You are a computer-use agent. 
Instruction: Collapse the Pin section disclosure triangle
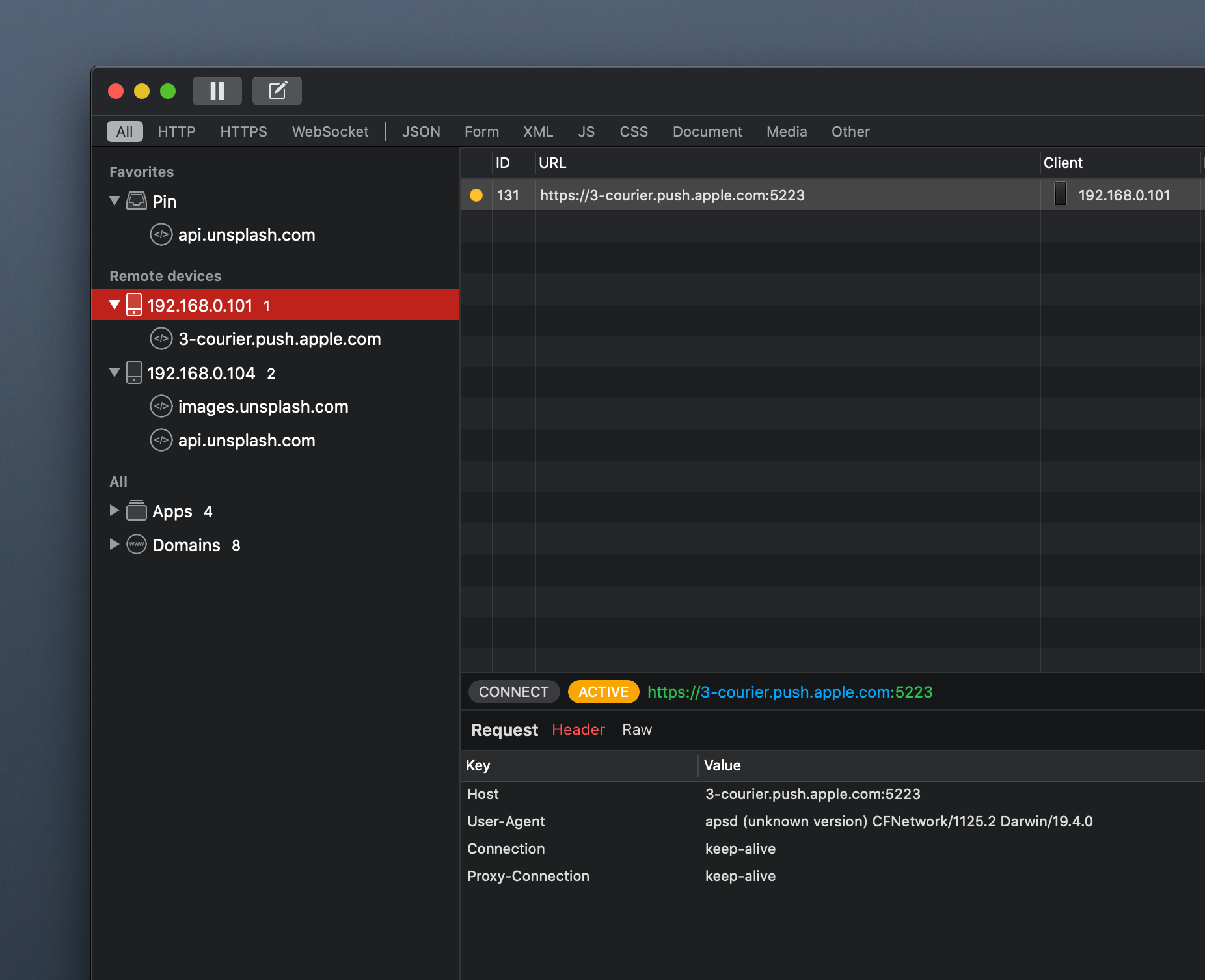pyautogui.click(x=115, y=201)
